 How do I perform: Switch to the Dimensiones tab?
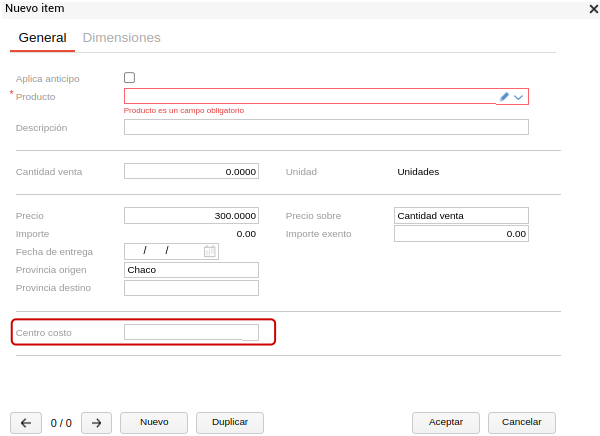121,38
